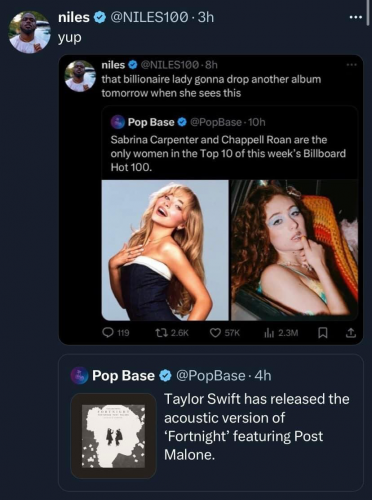
Task: Click the 'that billionaire lady' tweet text
Action: point(211,86)
